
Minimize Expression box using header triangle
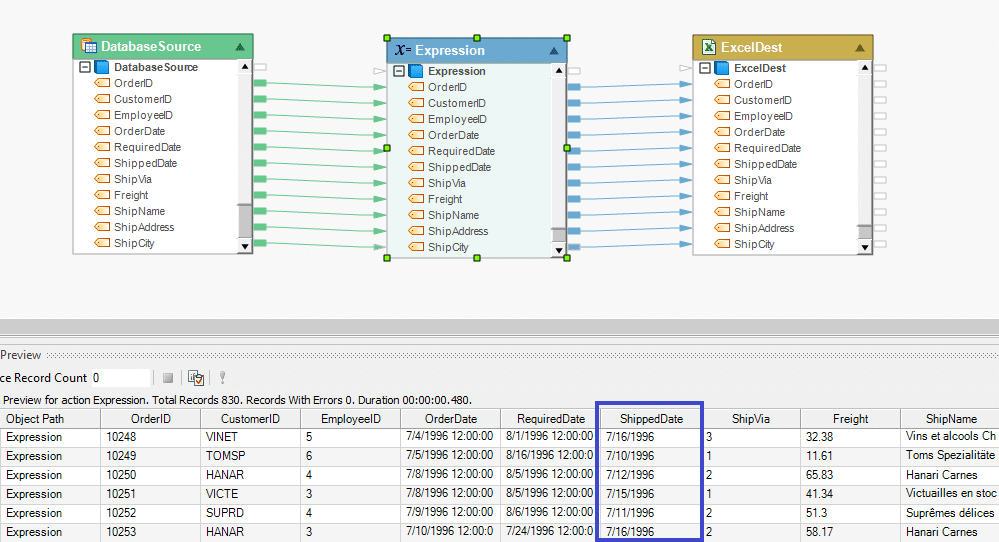point(554,50)
